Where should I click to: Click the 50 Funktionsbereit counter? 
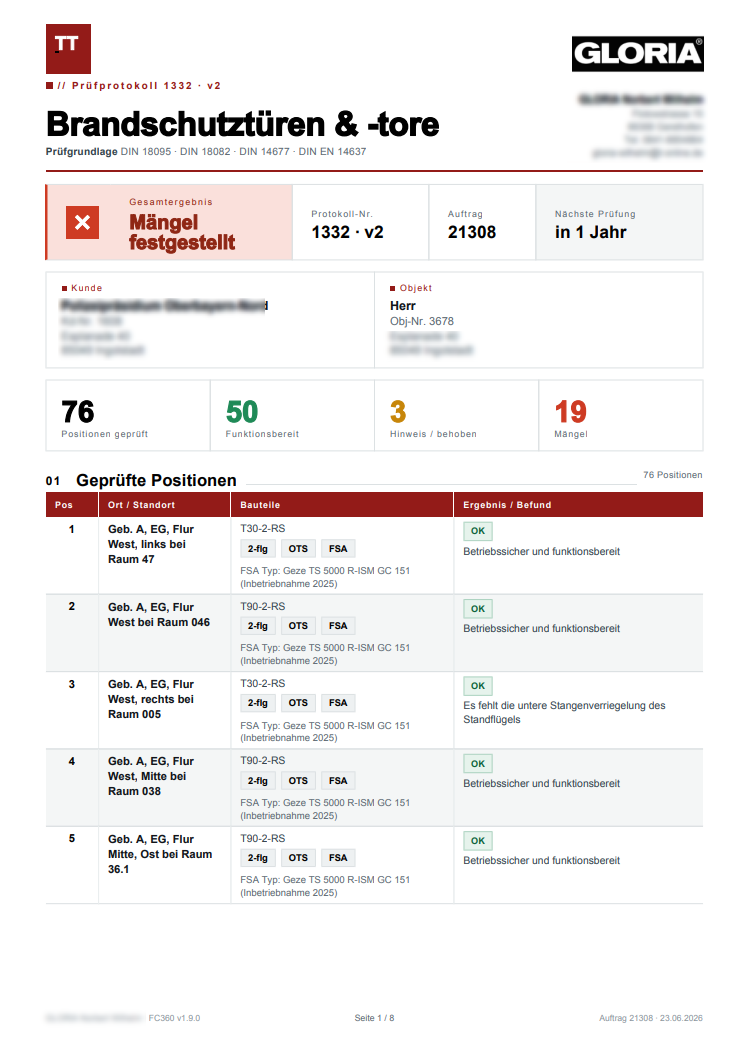click(x=292, y=415)
